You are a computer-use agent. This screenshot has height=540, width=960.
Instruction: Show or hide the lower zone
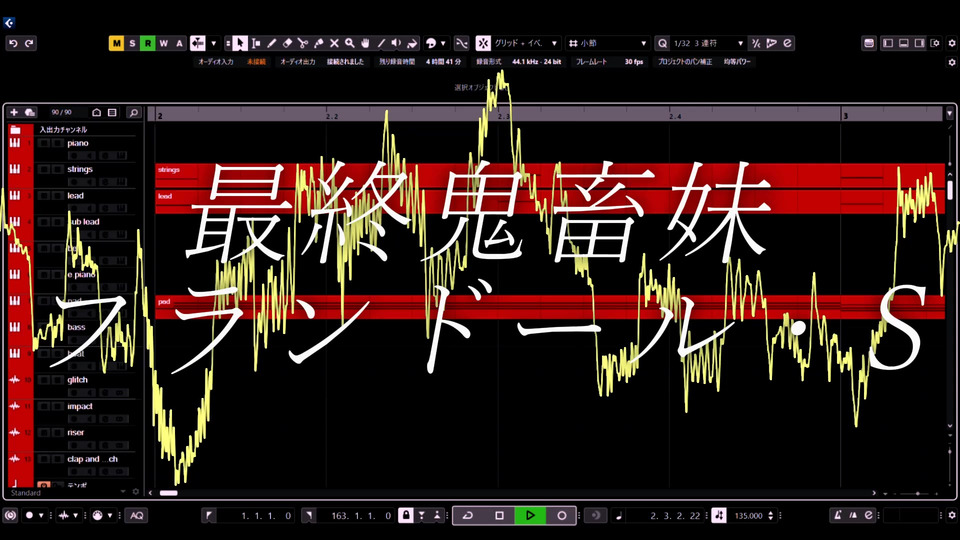click(x=904, y=43)
